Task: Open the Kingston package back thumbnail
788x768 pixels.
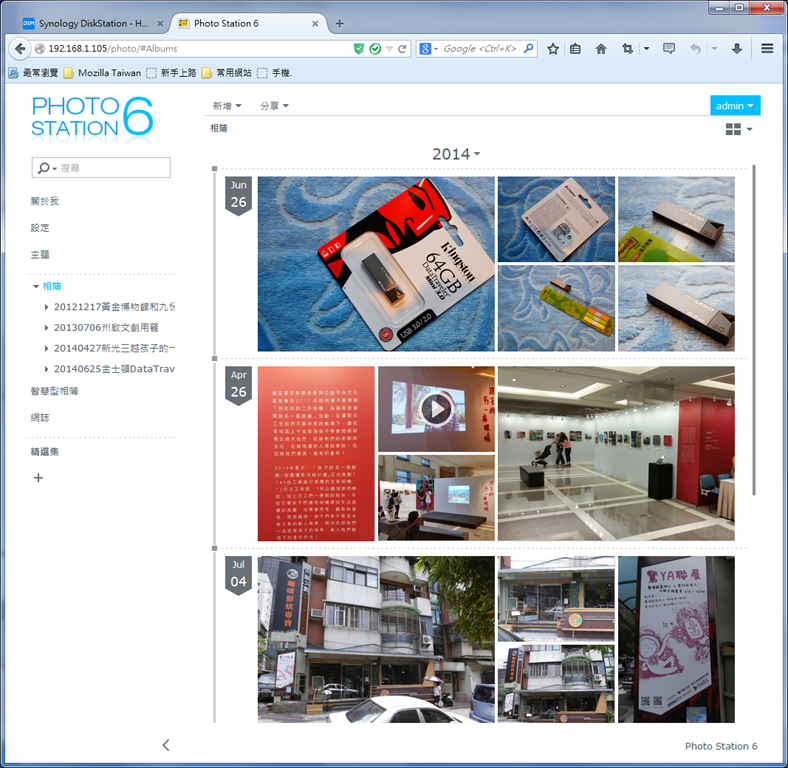Action: pyautogui.click(x=556, y=219)
